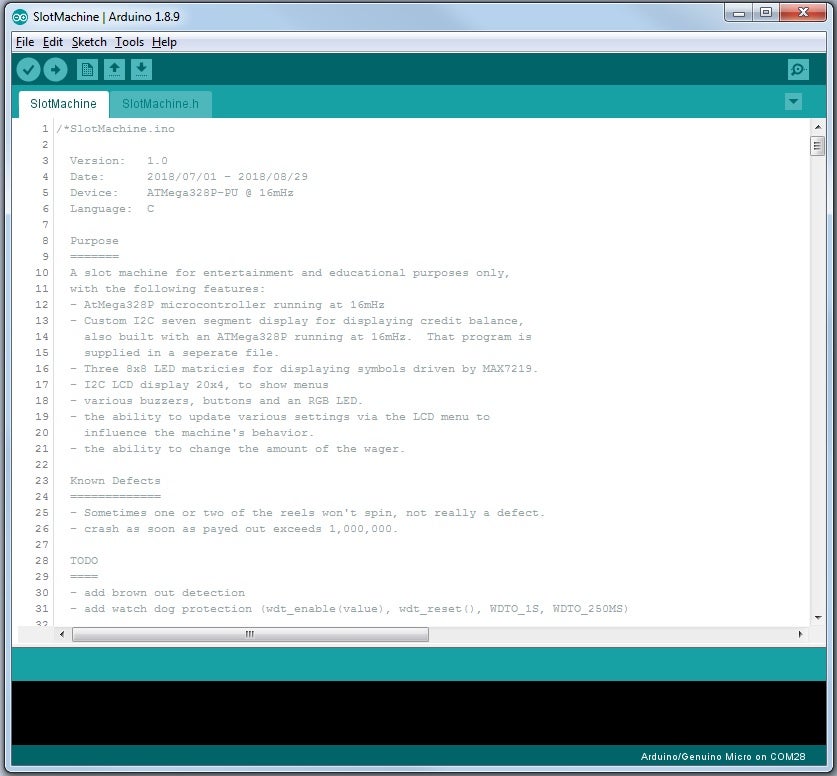Open the tab options dropdown arrow
The width and height of the screenshot is (837, 776).
click(x=793, y=101)
